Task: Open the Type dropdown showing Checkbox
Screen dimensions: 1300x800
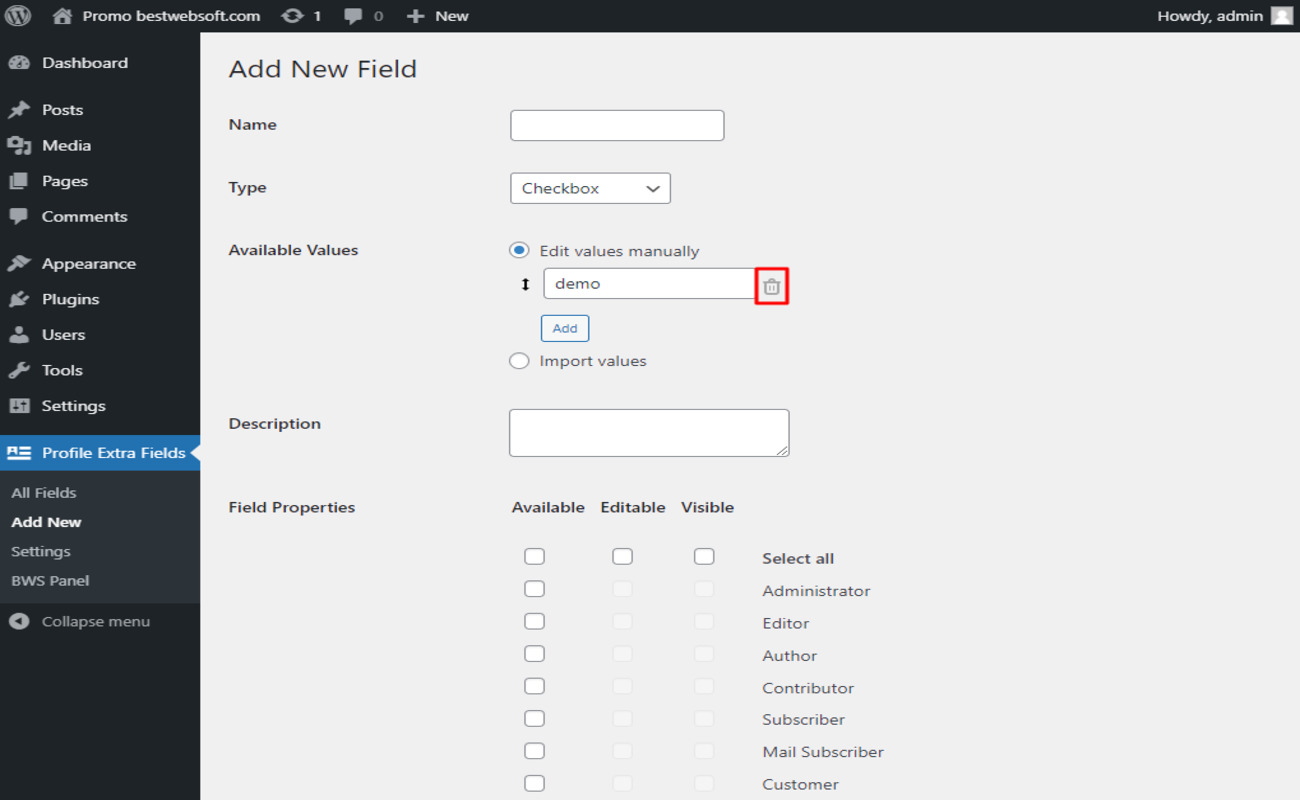Action: (590, 188)
